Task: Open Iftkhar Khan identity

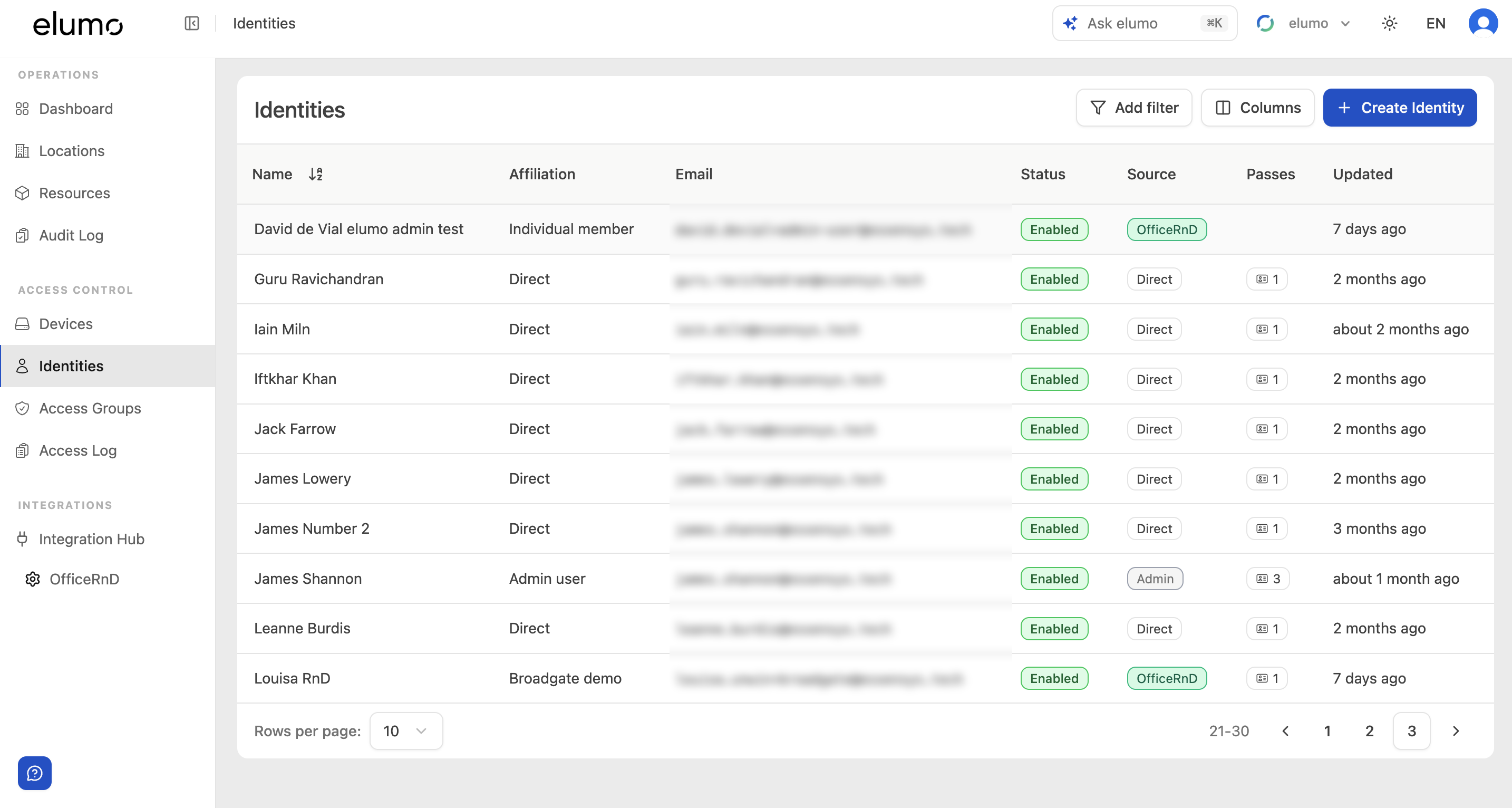Action: [x=865, y=379]
